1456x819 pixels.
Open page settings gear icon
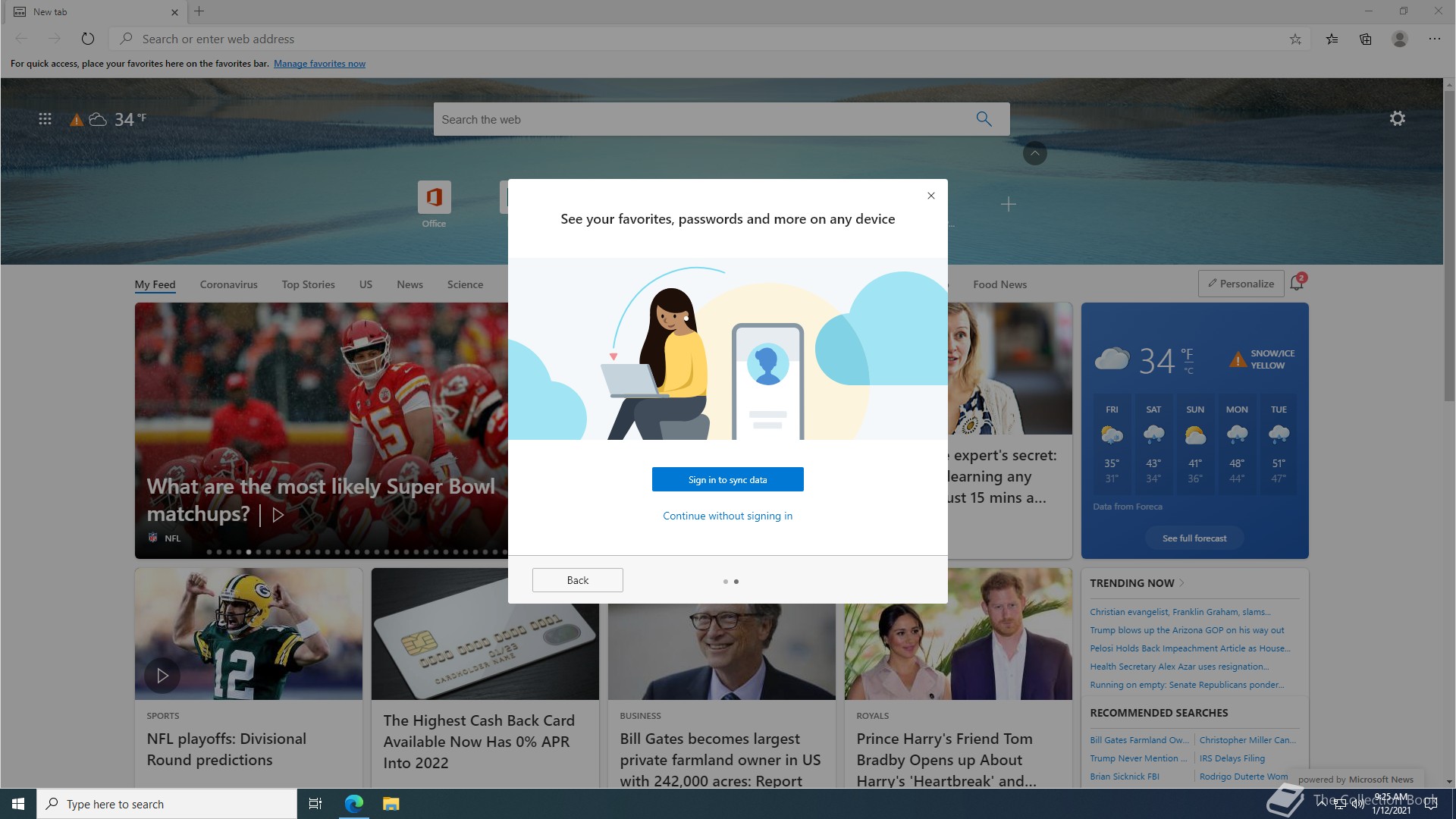click(x=1398, y=118)
